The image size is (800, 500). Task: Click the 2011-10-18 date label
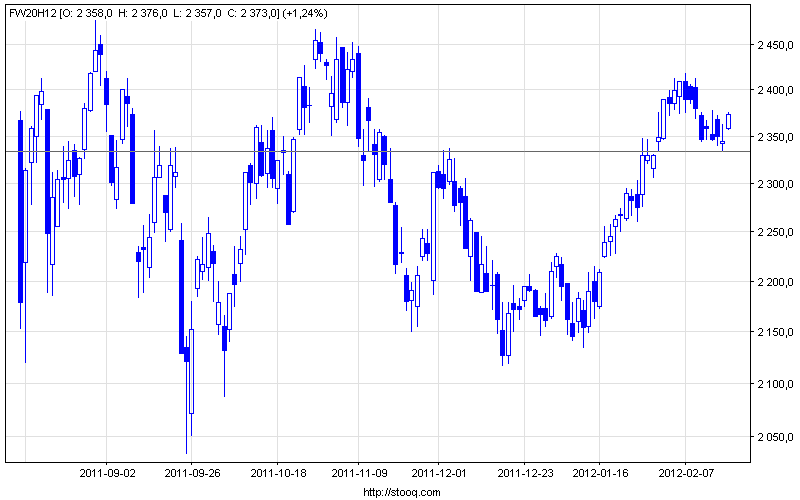point(278,473)
